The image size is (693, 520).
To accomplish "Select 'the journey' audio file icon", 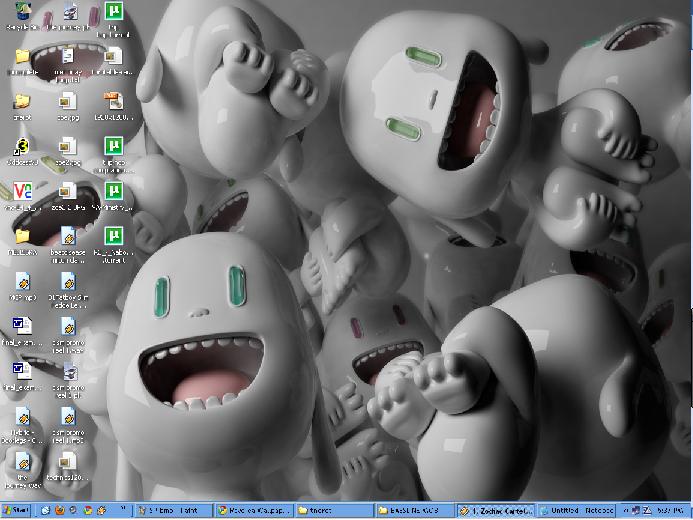I will (23, 471).
